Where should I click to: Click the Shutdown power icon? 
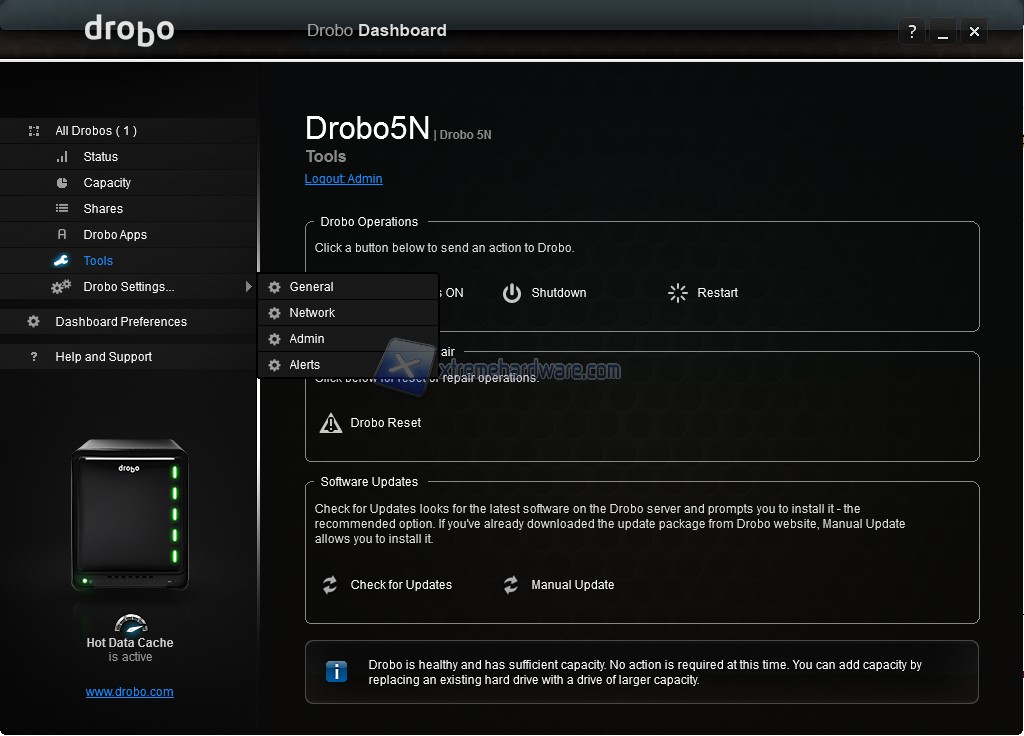(x=512, y=293)
